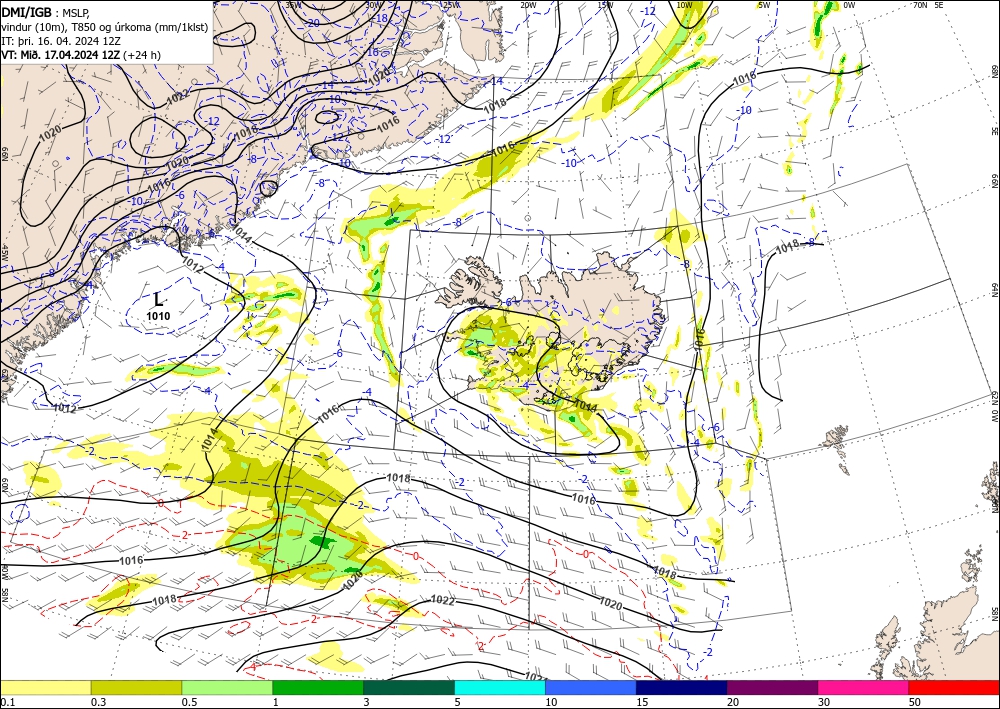
Task: Select the '50' legend scale value
Action: pos(915,702)
